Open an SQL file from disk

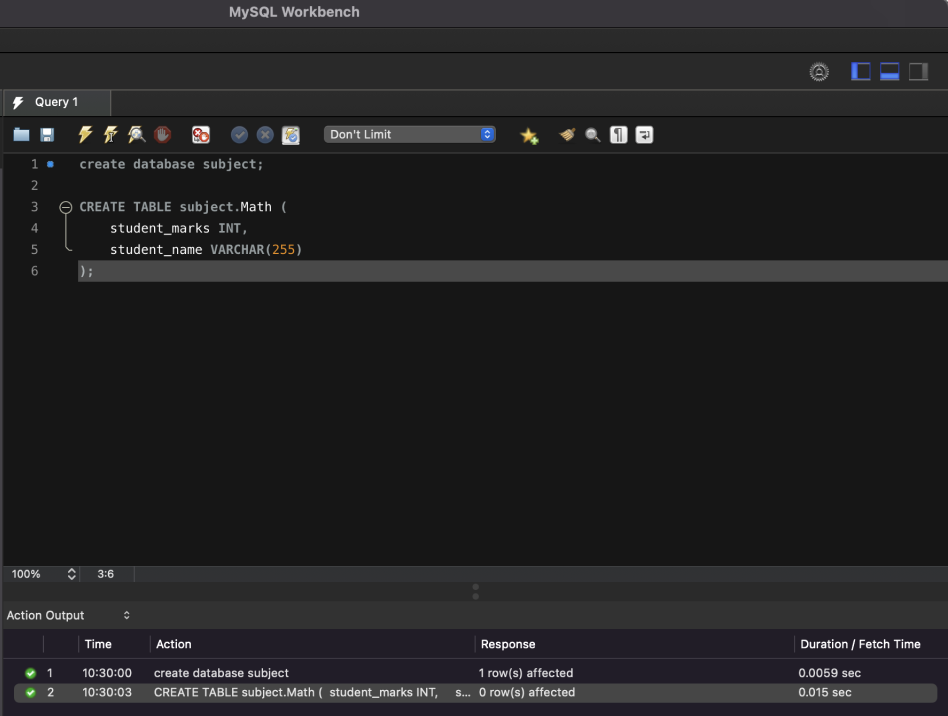click(x=20, y=134)
